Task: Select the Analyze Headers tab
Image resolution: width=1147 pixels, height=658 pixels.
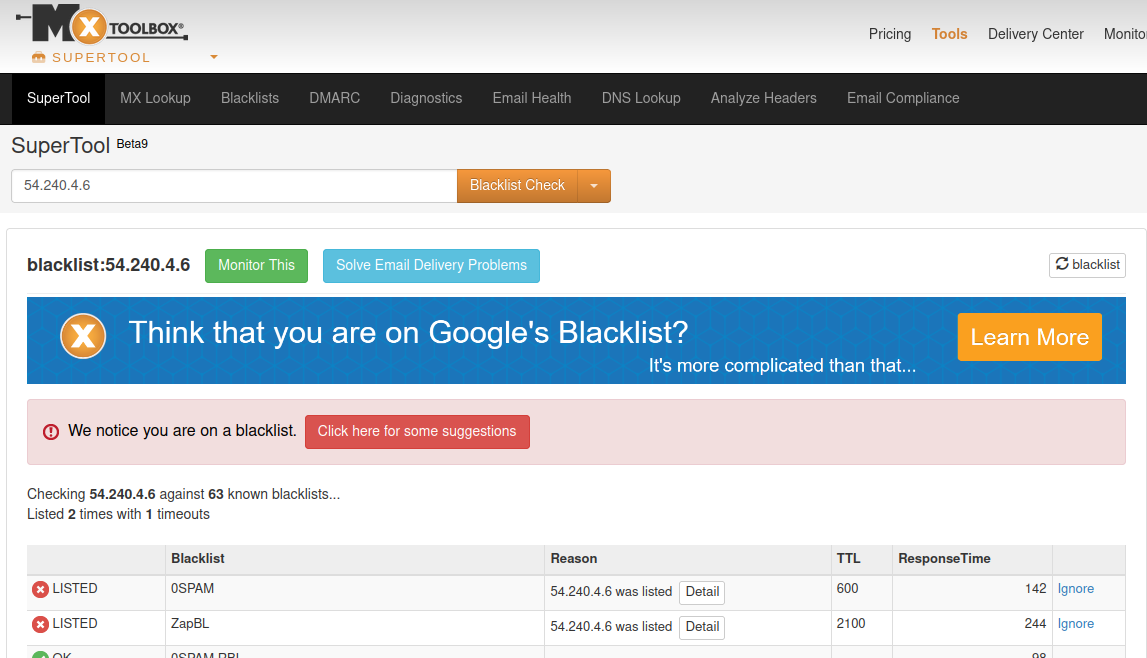Action: click(x=764, y=98)
